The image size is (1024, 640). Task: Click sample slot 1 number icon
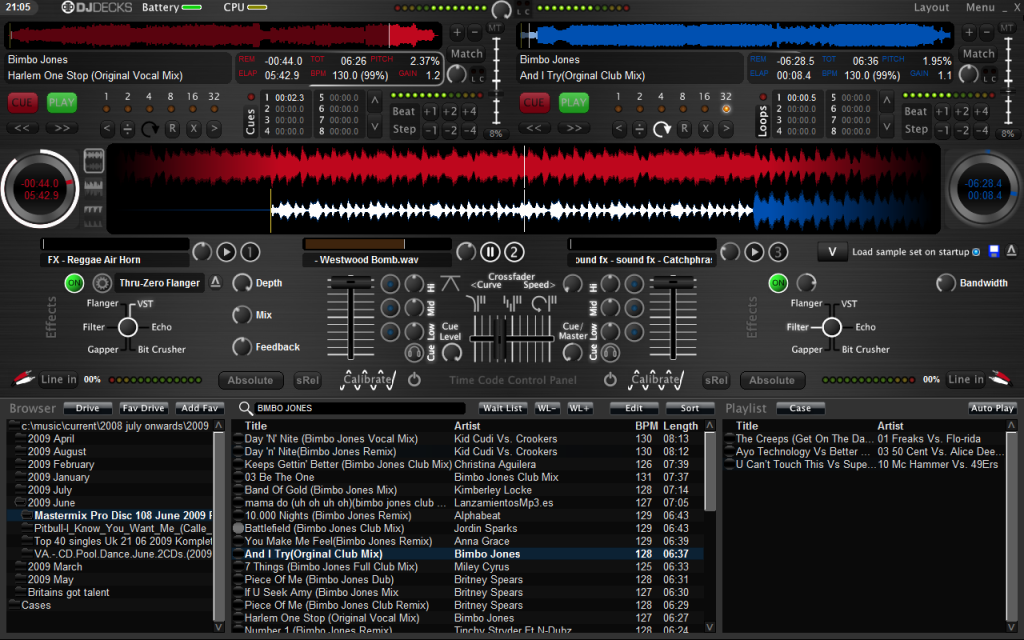(x=250, y=252)
